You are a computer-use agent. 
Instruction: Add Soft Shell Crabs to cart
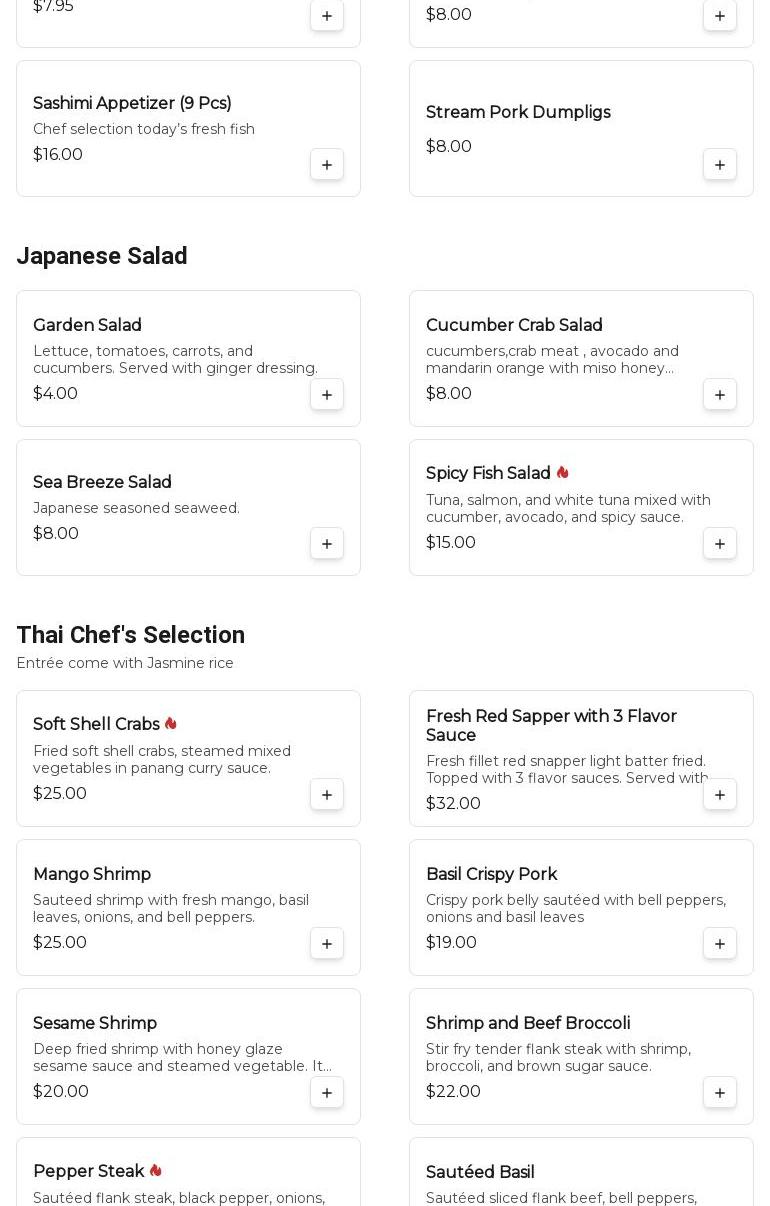point(327,794)
